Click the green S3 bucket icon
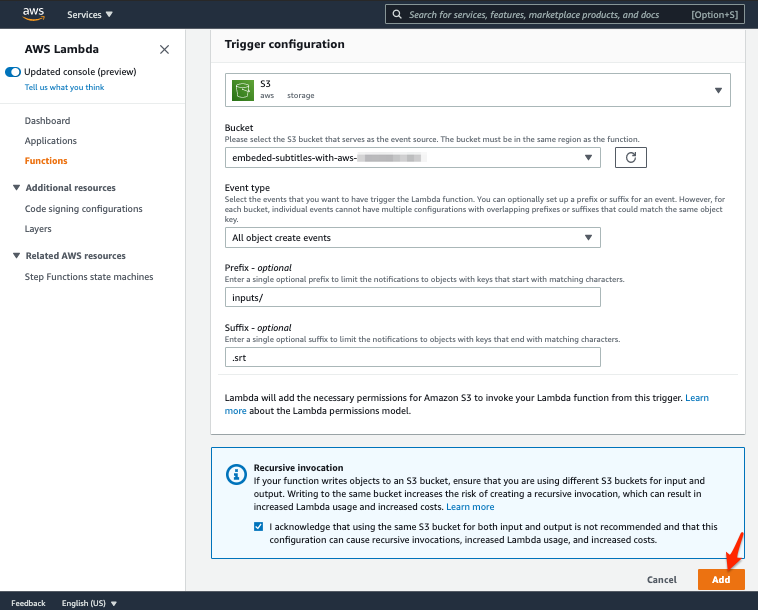 [x=243, y=90]
